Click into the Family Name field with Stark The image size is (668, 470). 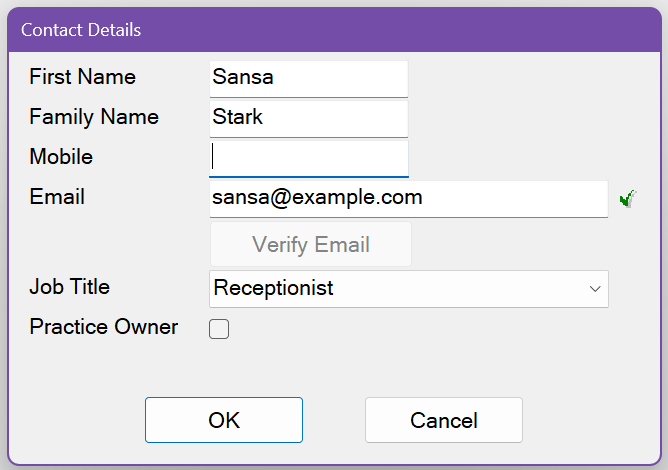click(x=309, y=118)
